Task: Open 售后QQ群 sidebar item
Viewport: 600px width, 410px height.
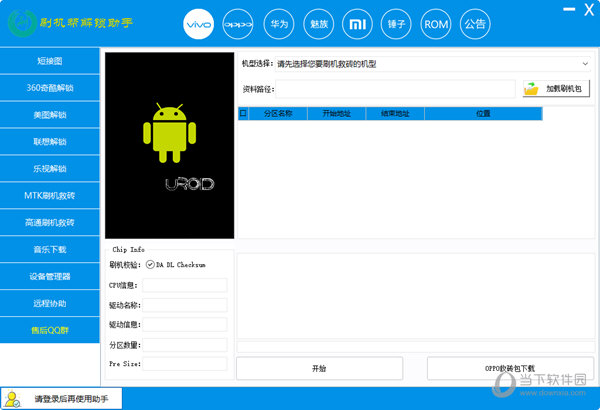Action: [50, 330]
